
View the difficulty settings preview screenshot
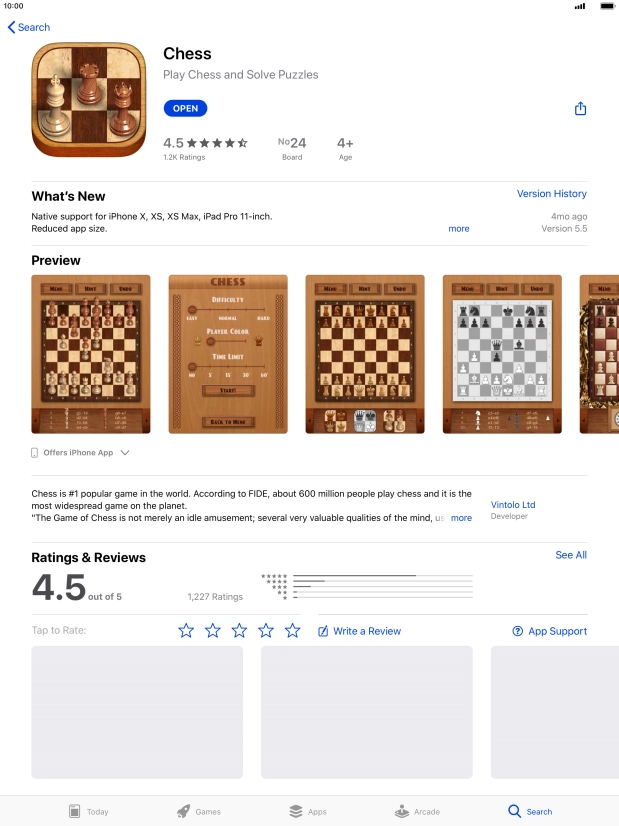(228, 354)
